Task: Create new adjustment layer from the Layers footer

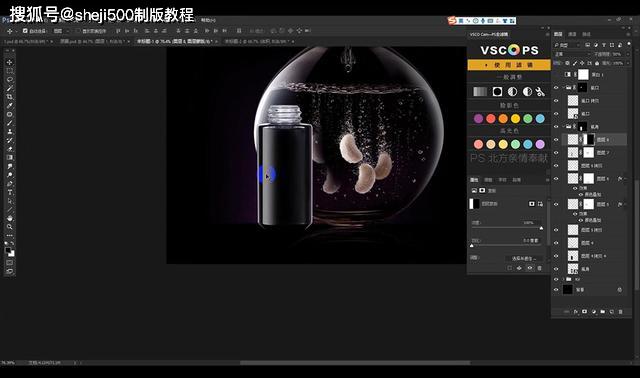Action: 593,311
